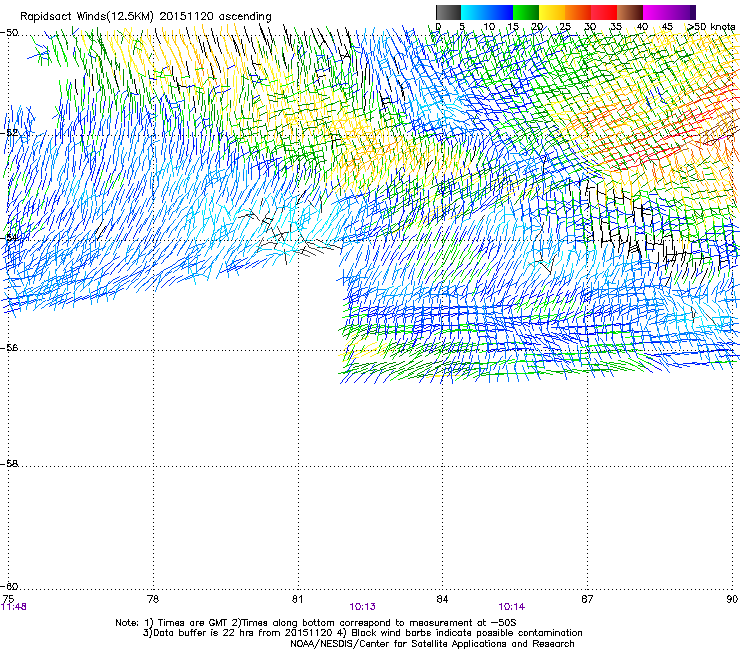Click the gray 0-5 knots legend swatch

448,12
